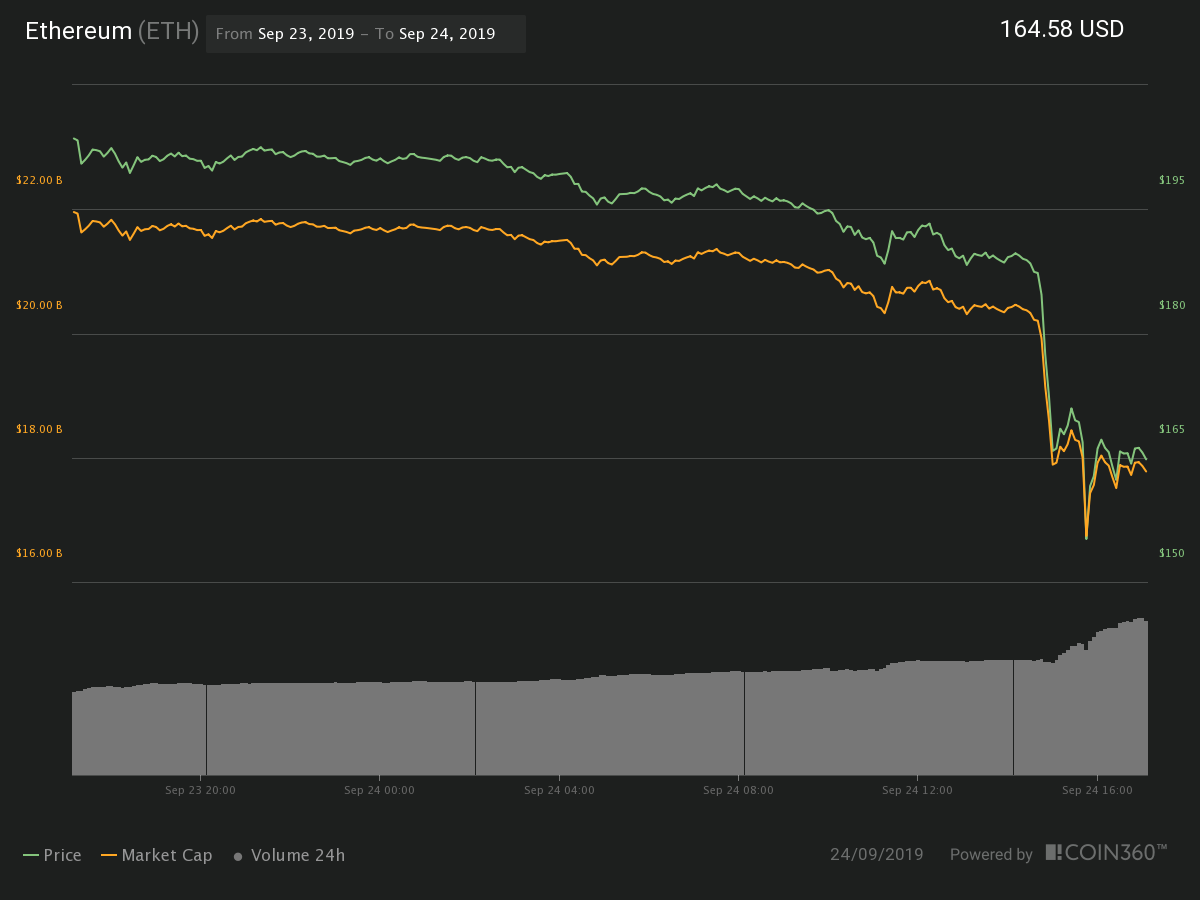Click the $22.00 B market cap axis label
Viewport: 1200px width, 900px height.
click(39, 180)
